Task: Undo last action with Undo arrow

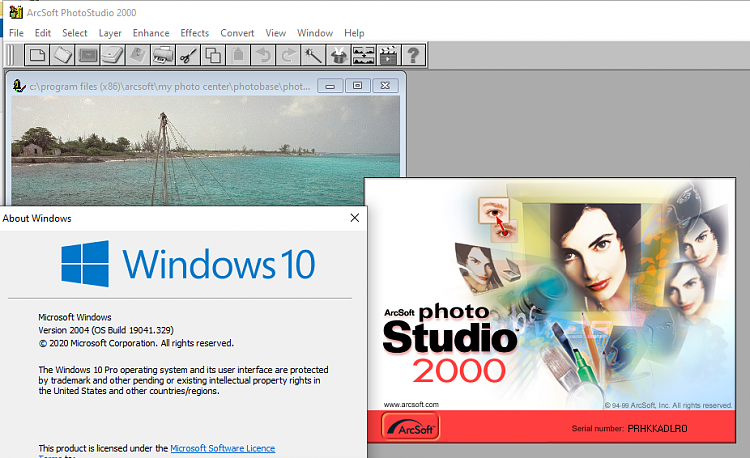Action: (263, 55)
